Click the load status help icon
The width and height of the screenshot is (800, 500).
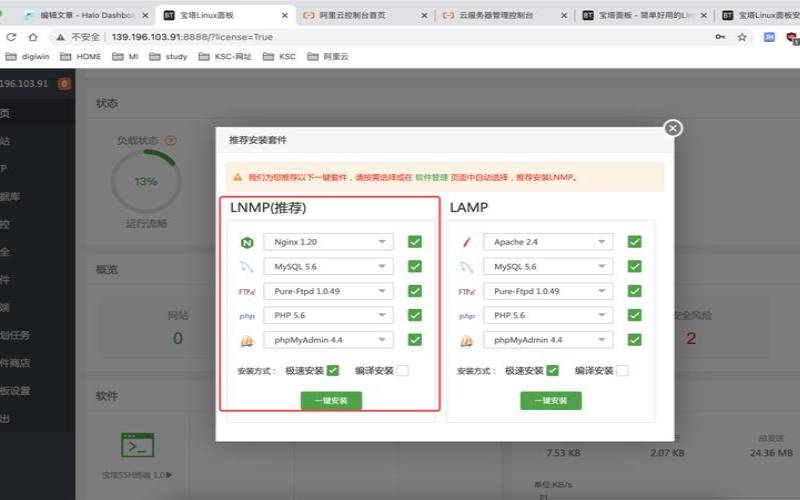(171, 140)
